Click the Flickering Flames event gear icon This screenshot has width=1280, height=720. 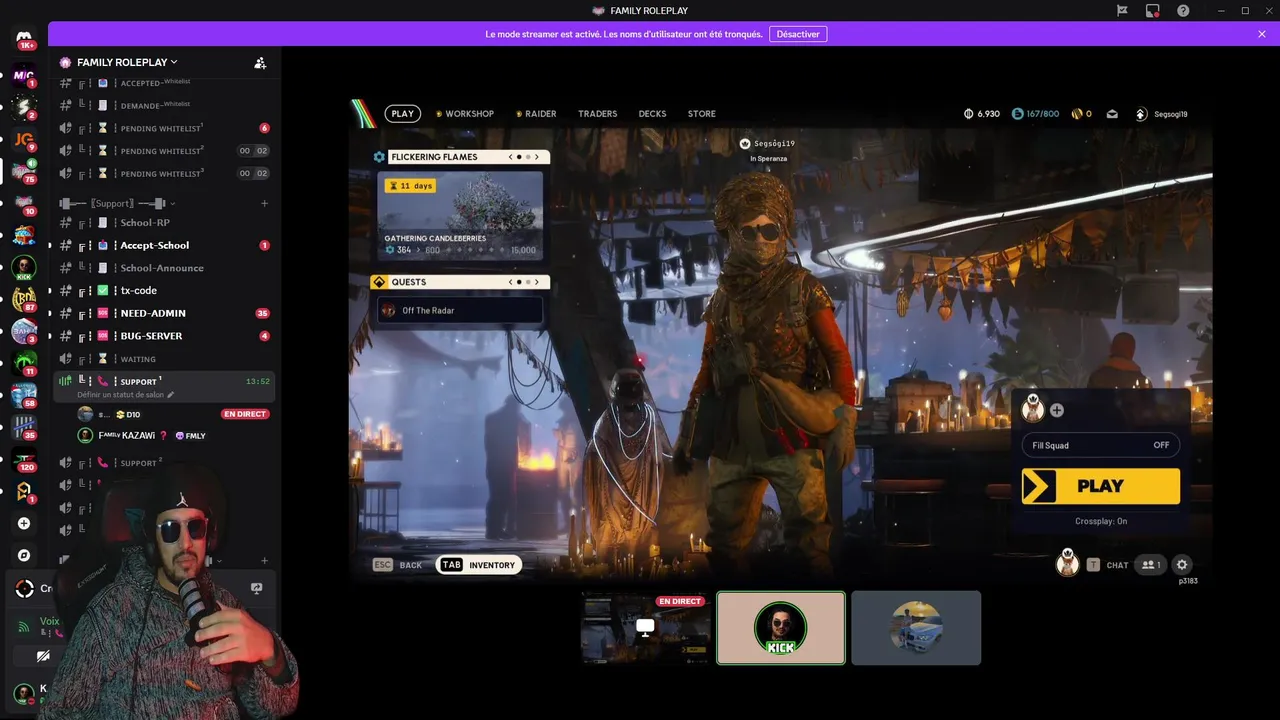[379, 157]
